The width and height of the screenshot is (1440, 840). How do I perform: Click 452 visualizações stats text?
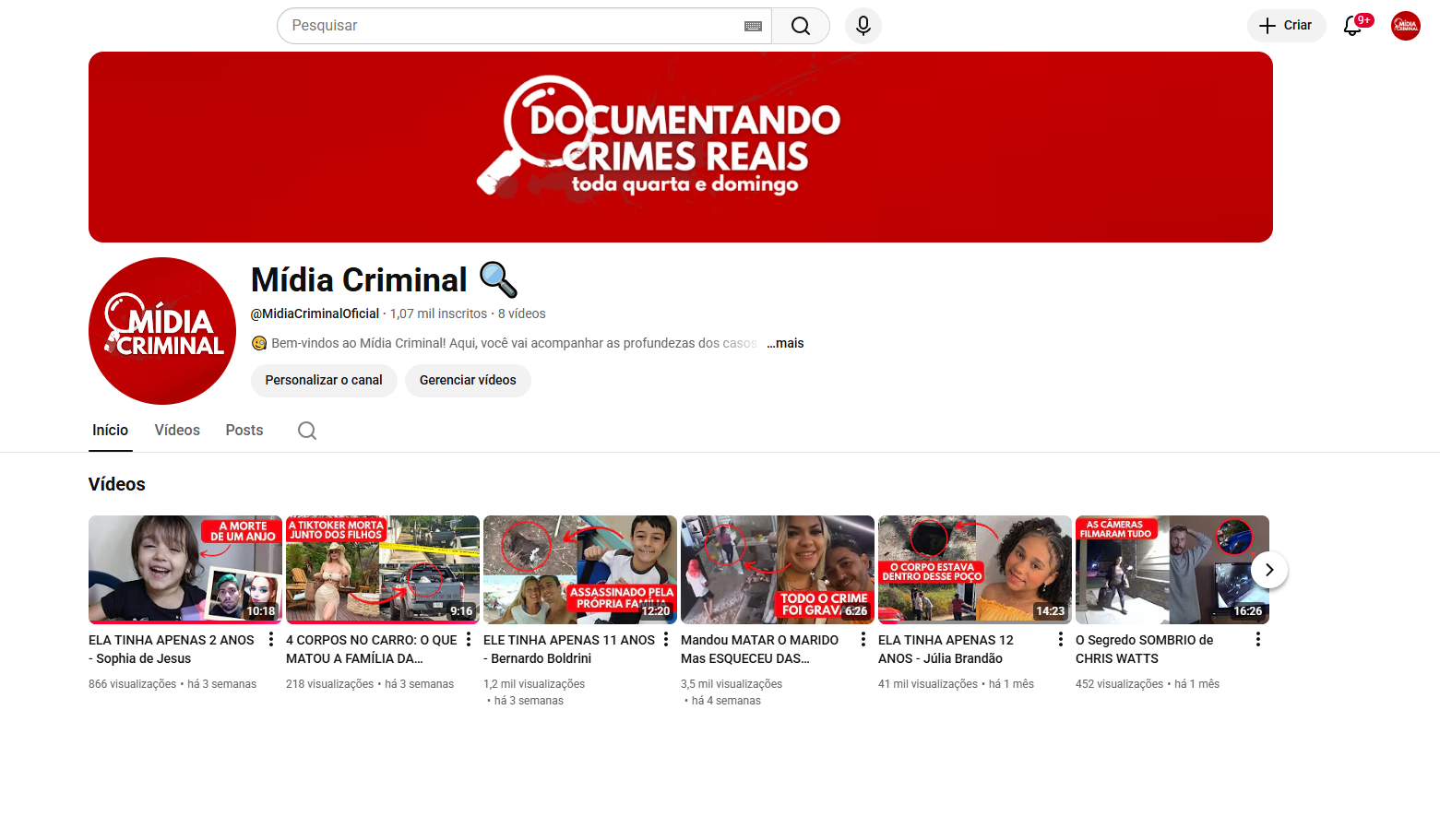tap(1119, 684)
